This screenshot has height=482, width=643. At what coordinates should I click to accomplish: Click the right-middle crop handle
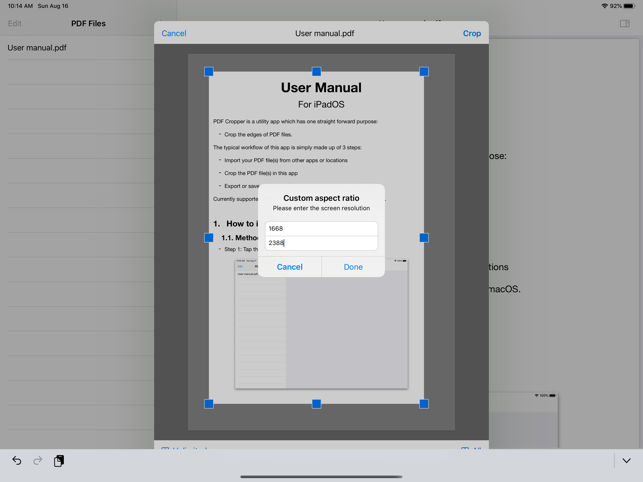pos(424,238)
